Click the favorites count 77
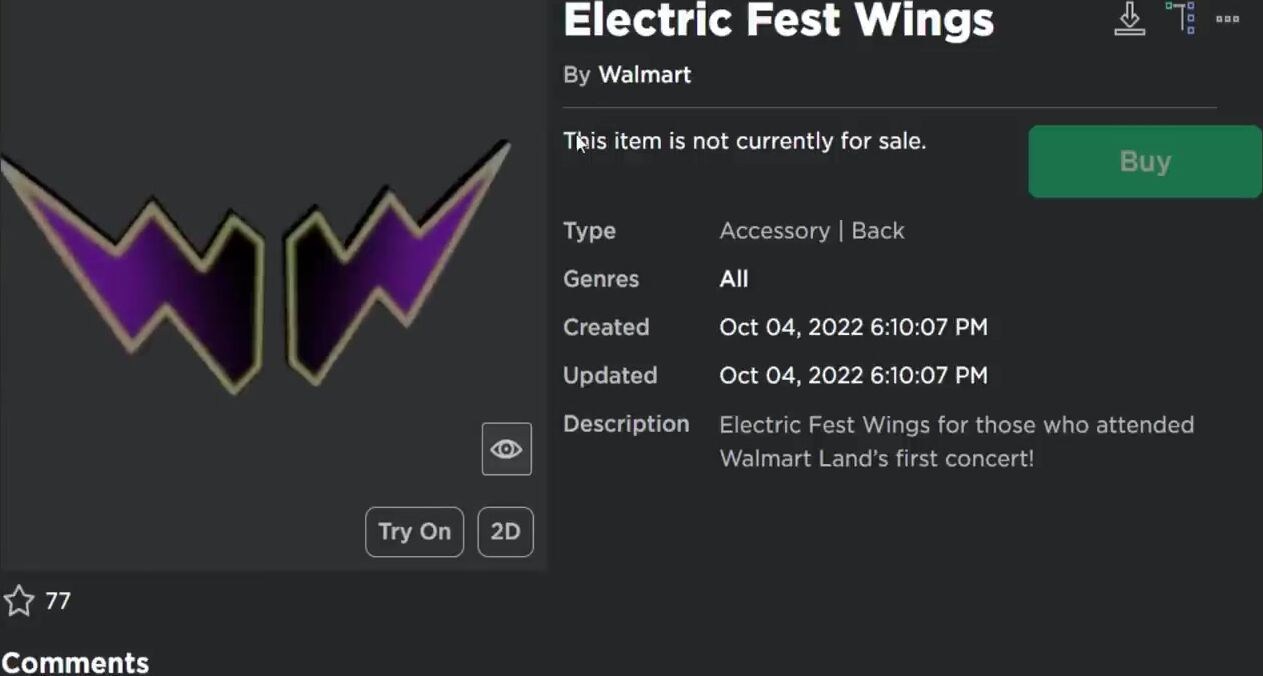The height and width of the screenshot is (676, 1263). (x=58, y=601)
